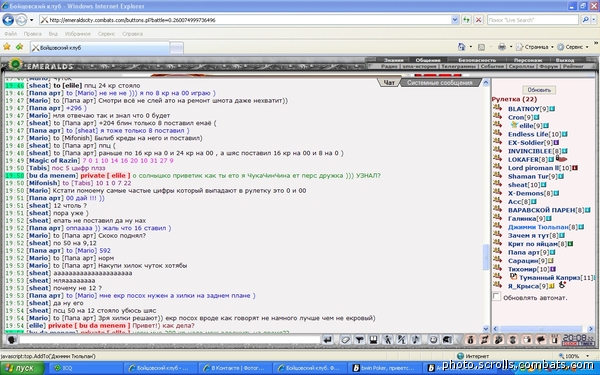
Task: Click player name Shaman Tur in list
Action: pyautogui.click(x=528, y=176)
